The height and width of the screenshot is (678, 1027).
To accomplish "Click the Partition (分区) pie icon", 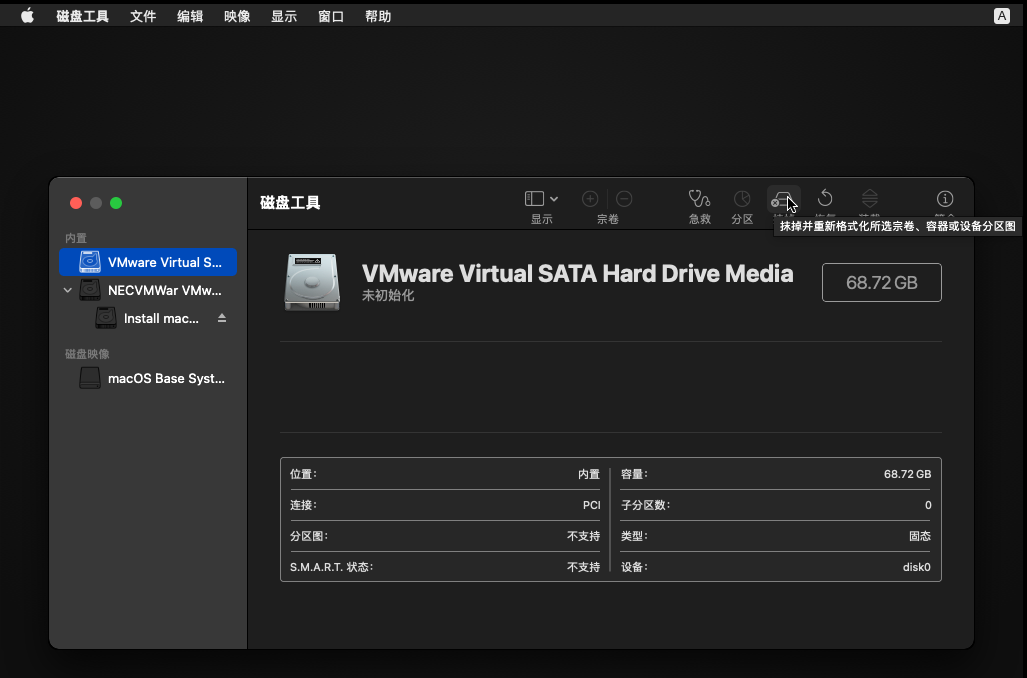I will click(741, 198).
